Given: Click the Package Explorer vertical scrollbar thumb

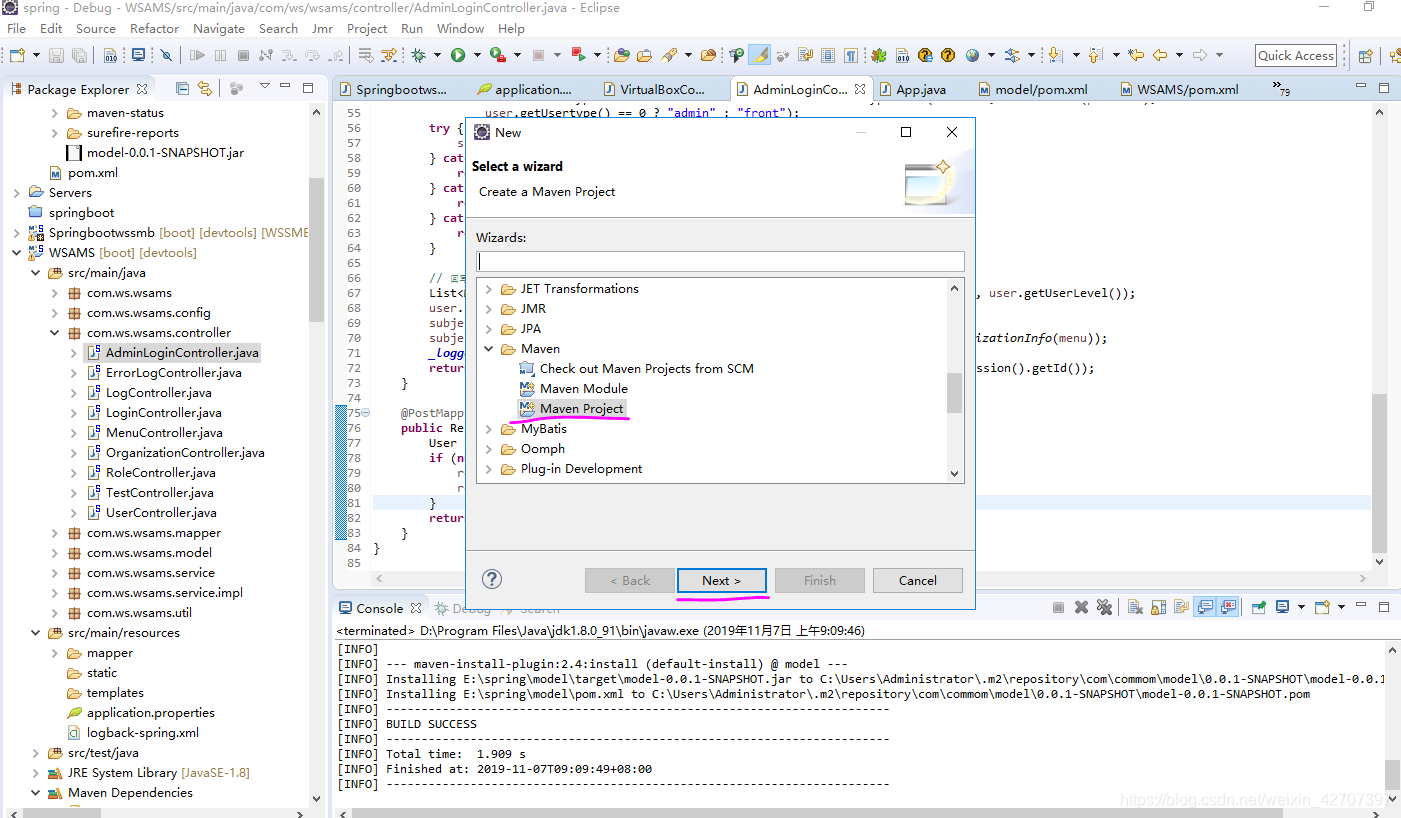Looking at the screenshot, I should tap(317, 250).
